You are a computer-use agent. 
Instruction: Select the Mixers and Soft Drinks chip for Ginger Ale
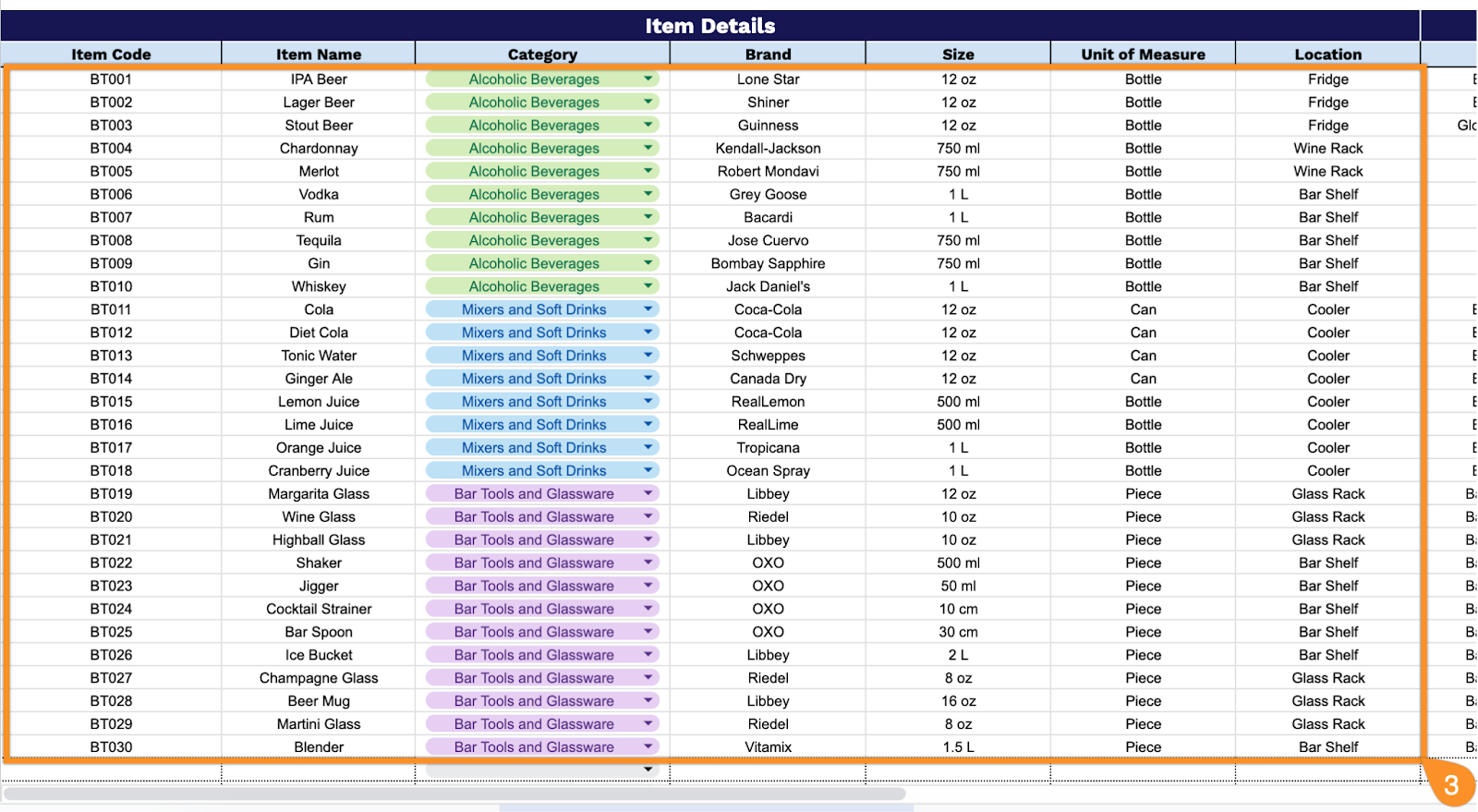[x=532, y=378]
